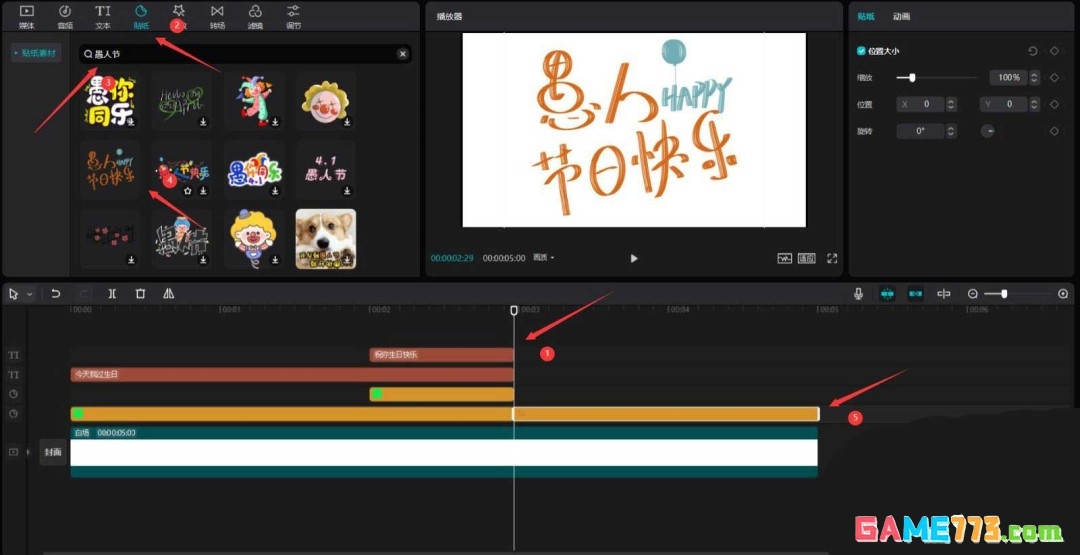Delete the selected clip

tap(141, 294)
